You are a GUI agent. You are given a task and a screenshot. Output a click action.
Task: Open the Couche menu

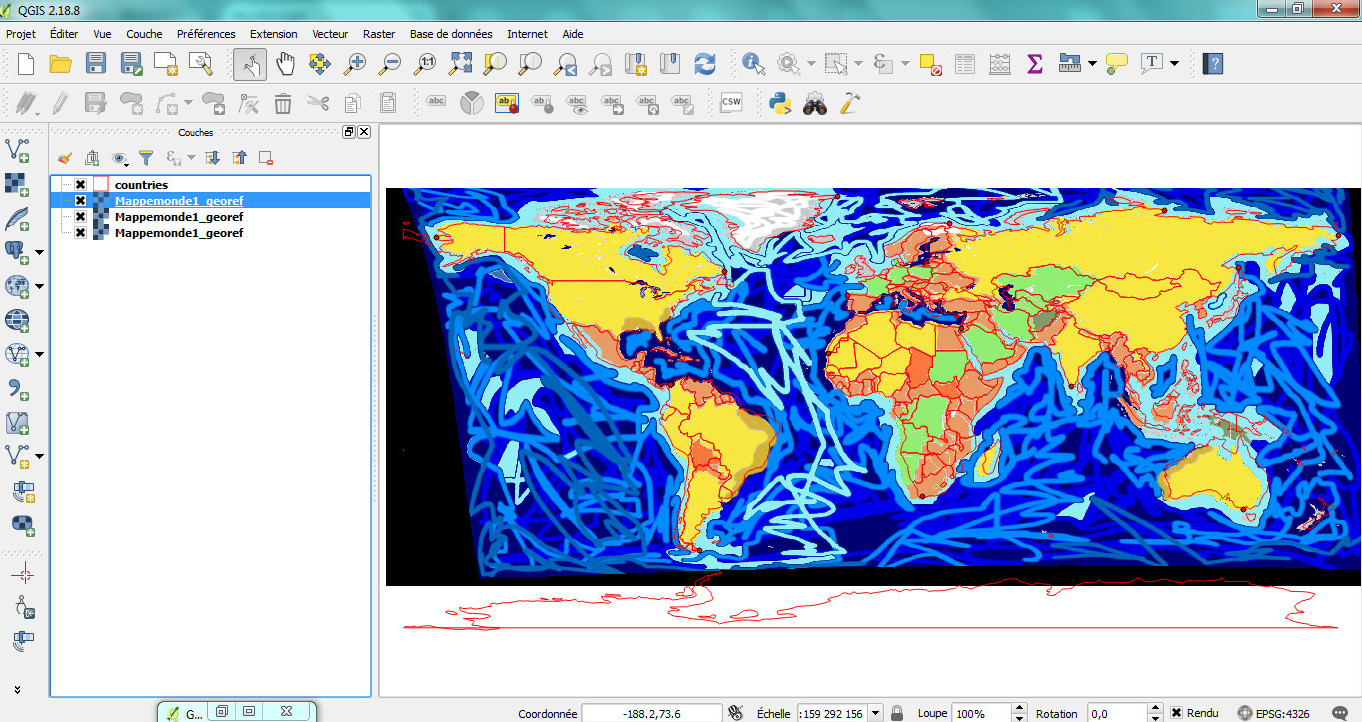(x=144, y=34)
